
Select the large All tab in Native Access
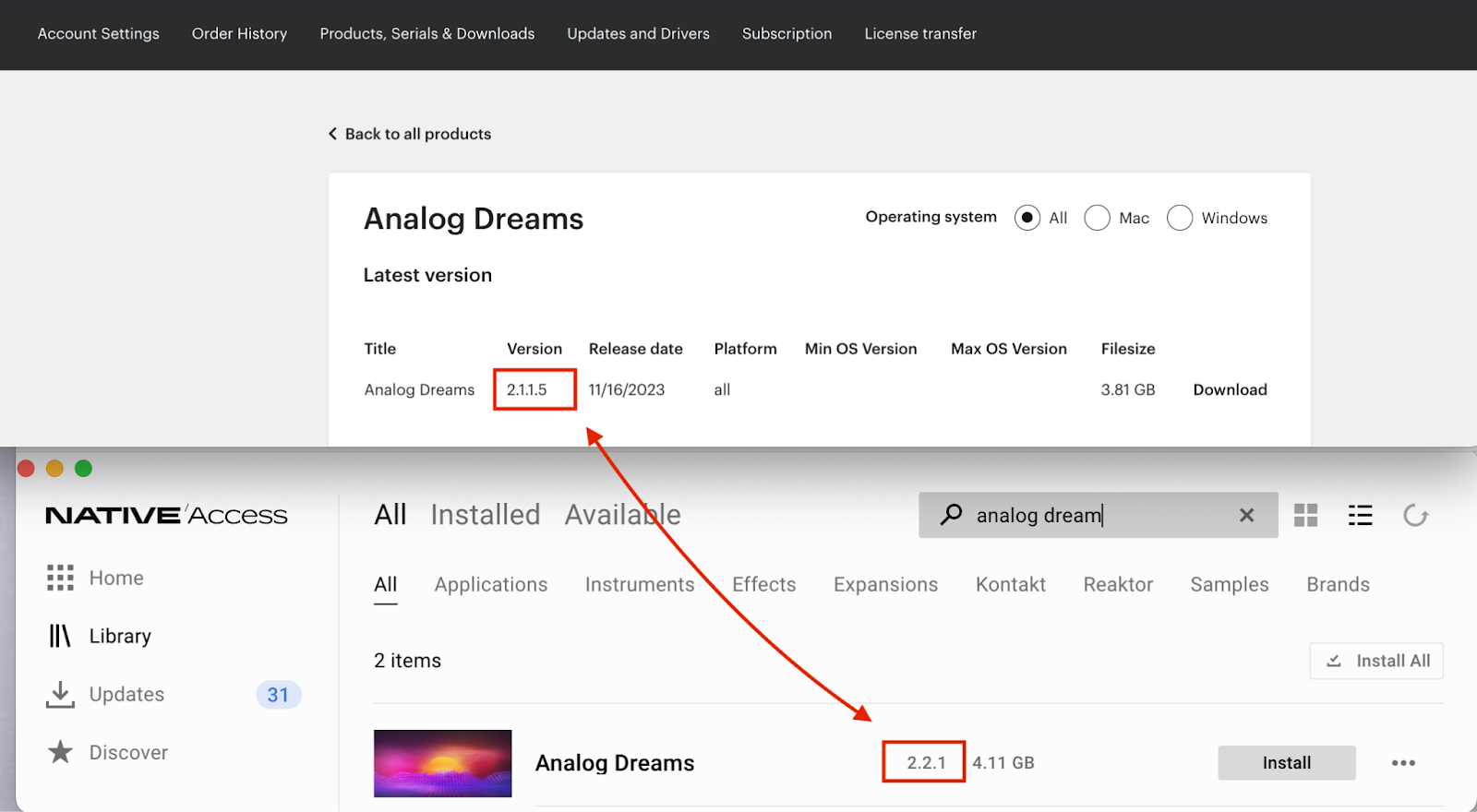coord(390,515)
